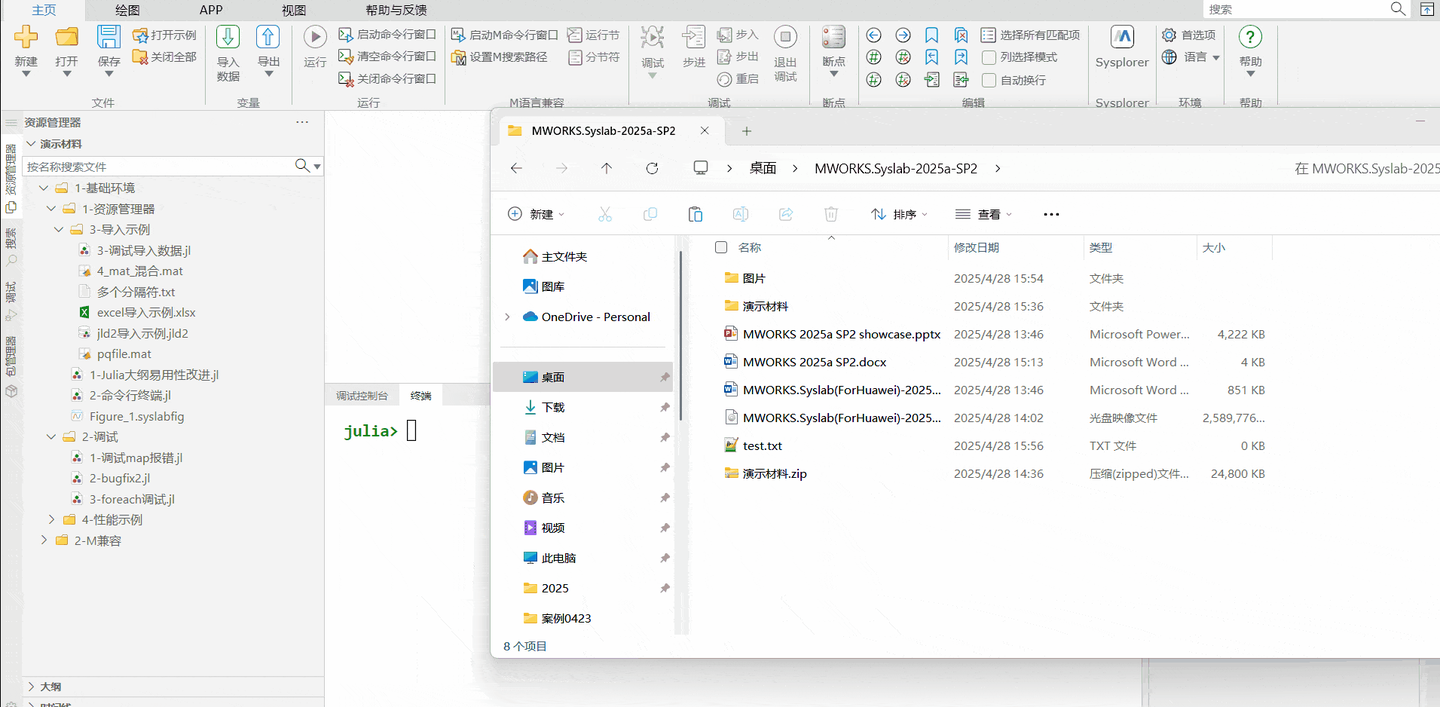
Task: Click 清空命令行窗口
Action: pos(388,57)
